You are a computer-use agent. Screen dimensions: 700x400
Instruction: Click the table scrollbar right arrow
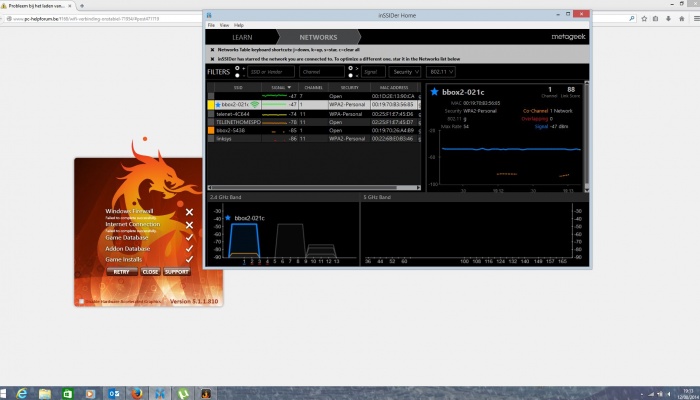(x=418, y=188)
